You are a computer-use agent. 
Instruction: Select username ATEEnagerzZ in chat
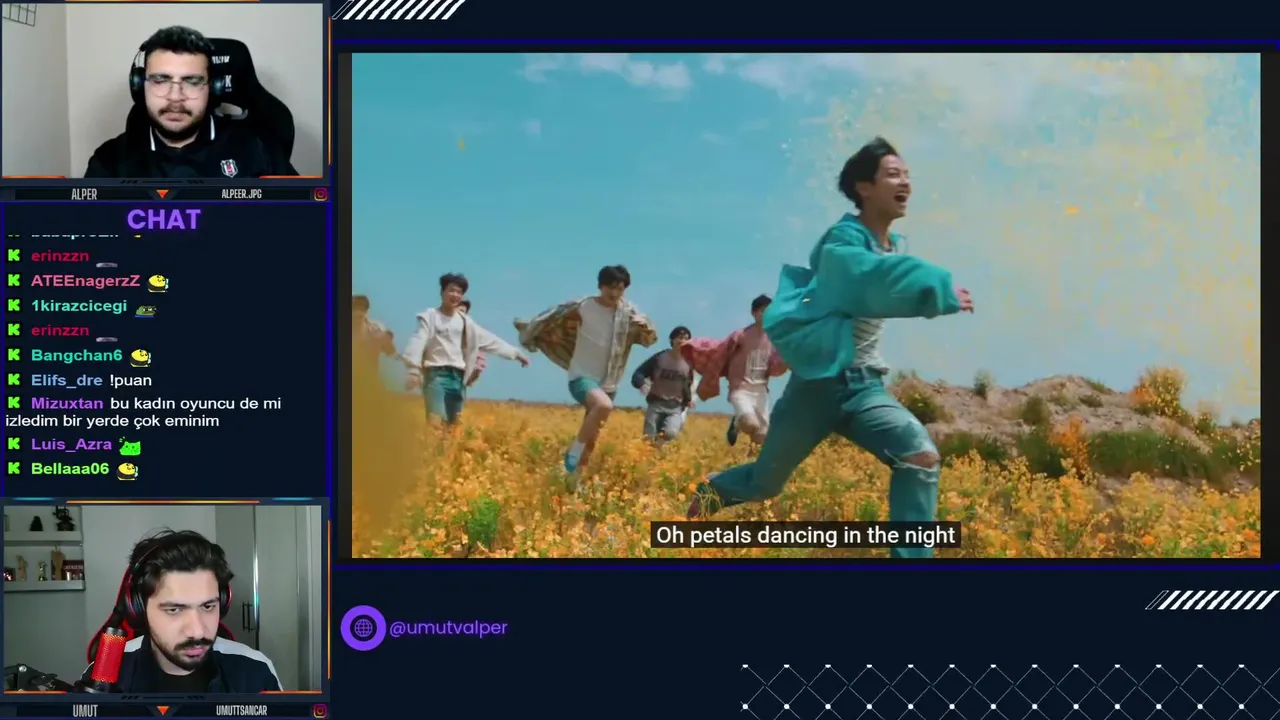[85, 281]
